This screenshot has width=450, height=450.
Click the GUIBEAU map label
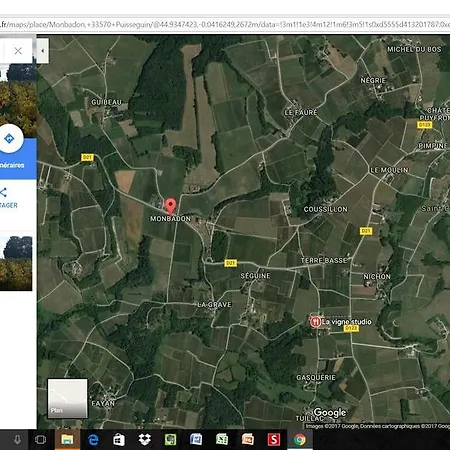107,102
